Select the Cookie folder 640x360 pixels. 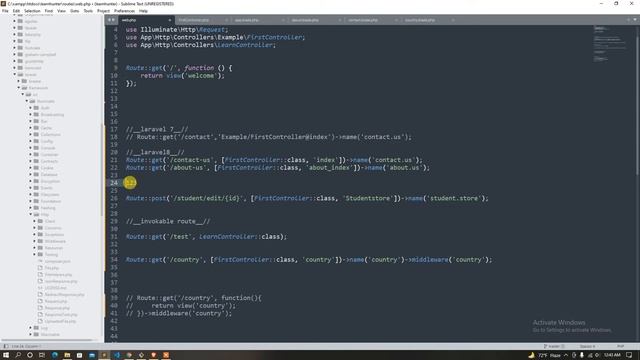47,168
